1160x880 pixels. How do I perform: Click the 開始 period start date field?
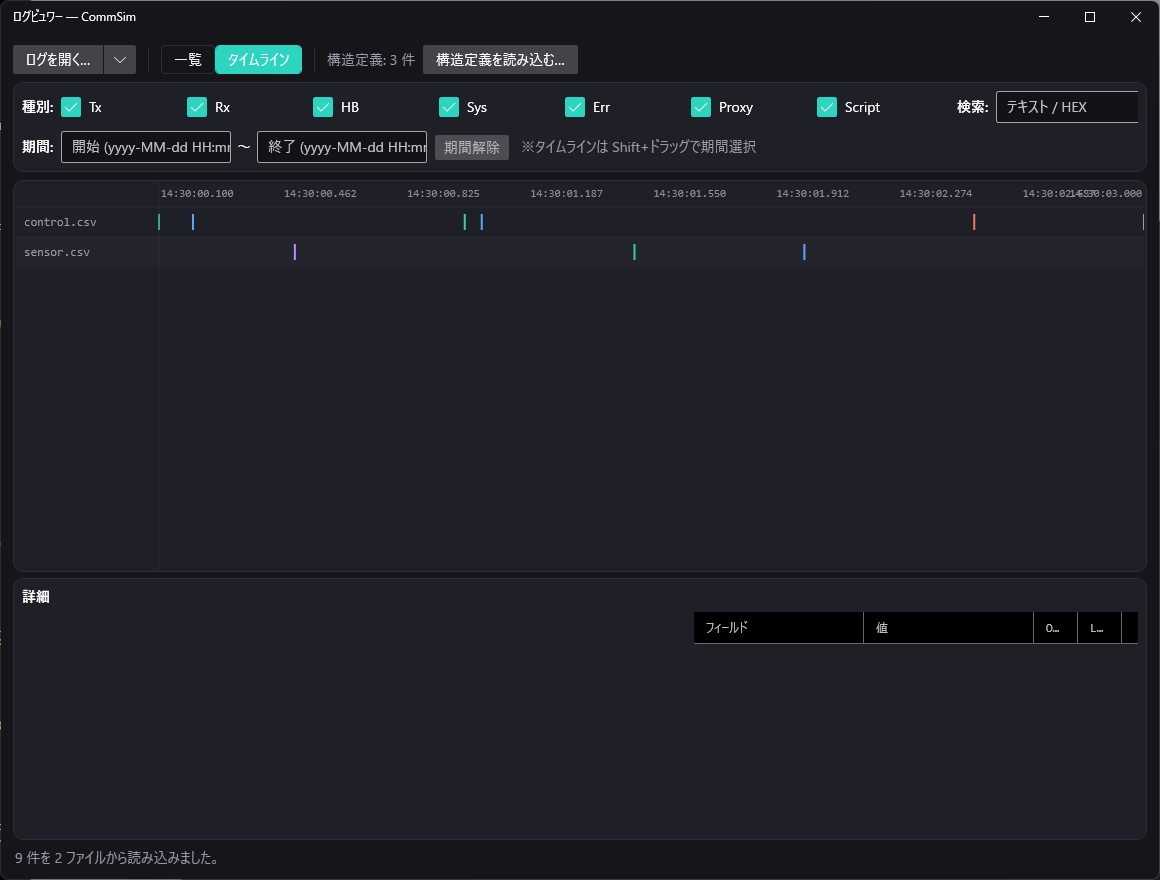coord(146,147)
